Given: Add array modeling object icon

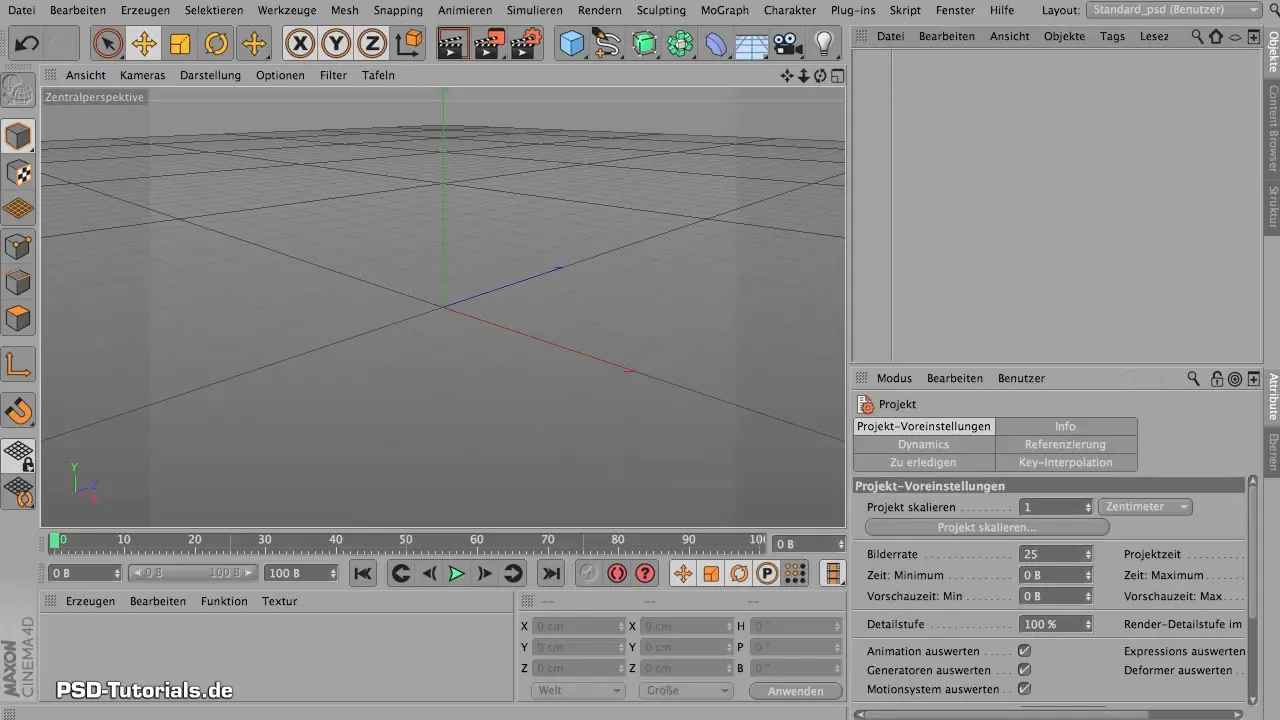Looking at the screenshot, I should point(680,44).
